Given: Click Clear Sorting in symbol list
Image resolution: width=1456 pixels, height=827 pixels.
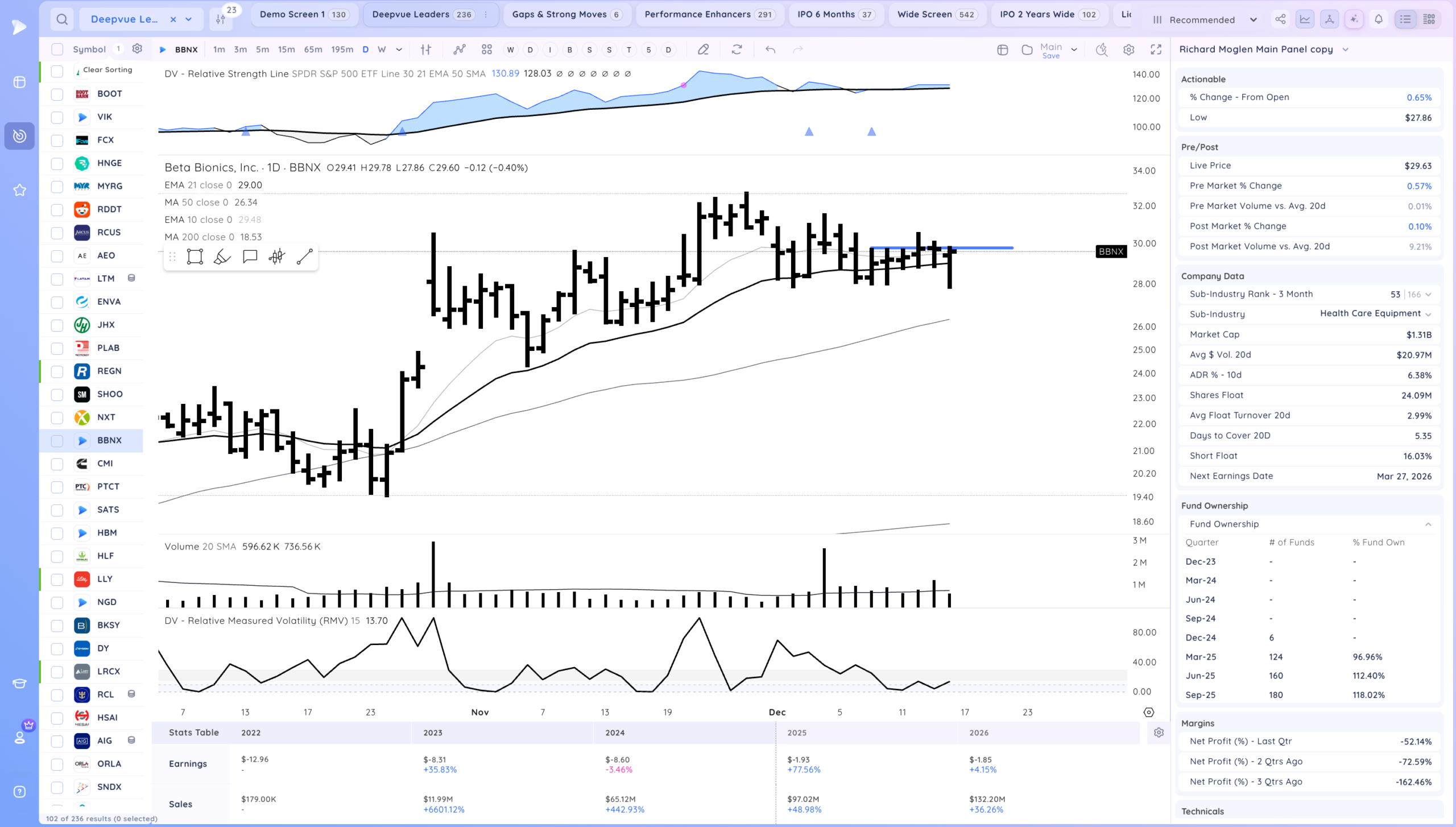Looking at the screenshot, I should click(x=107, y=70).
